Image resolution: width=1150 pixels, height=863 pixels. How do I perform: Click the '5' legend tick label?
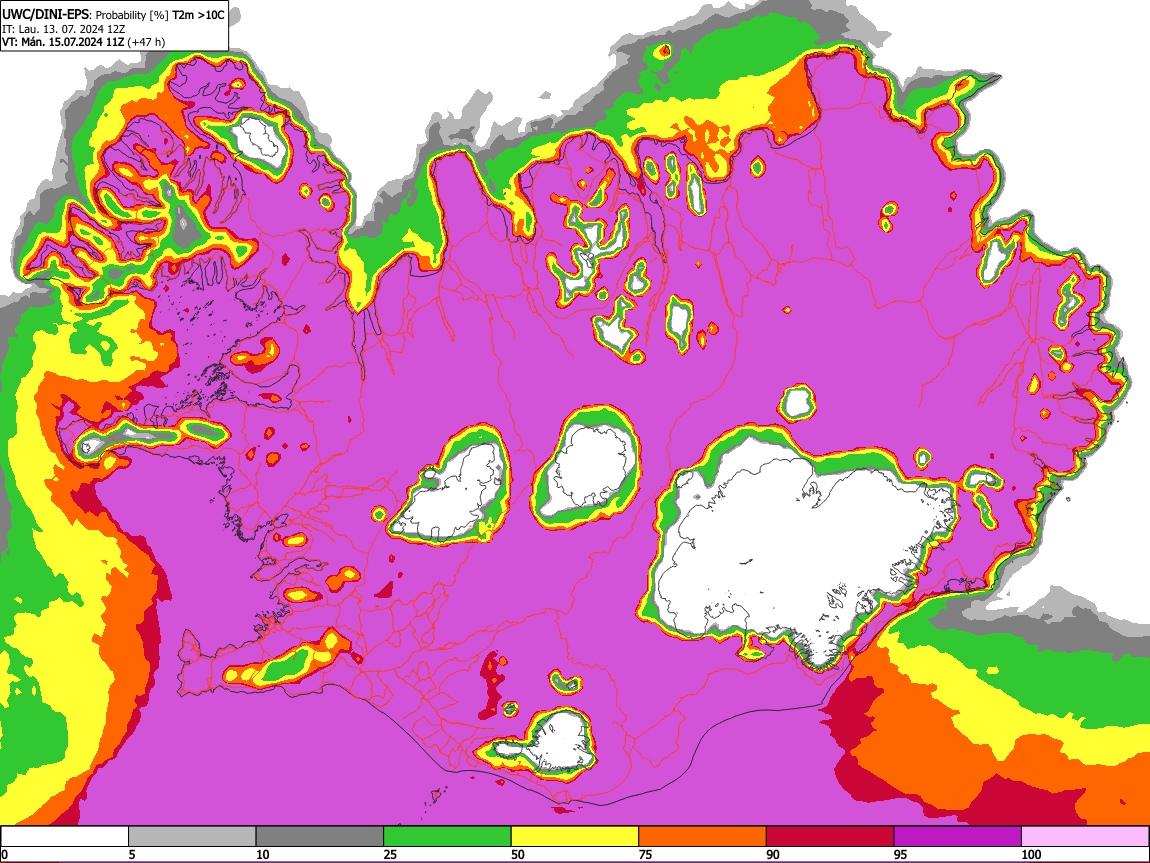(x=132, y=854)
